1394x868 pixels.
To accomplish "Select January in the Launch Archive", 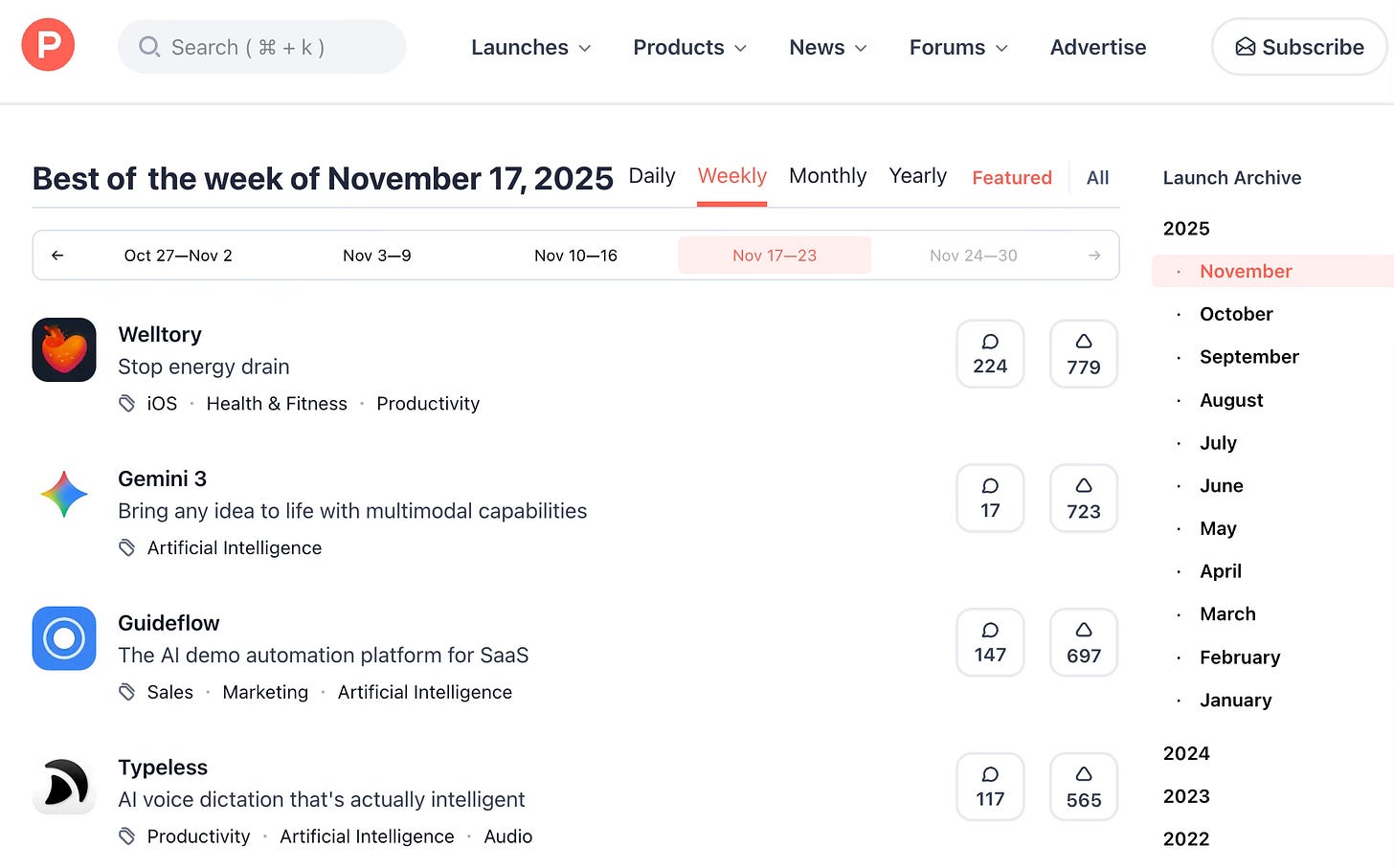I will point(1236,701).
